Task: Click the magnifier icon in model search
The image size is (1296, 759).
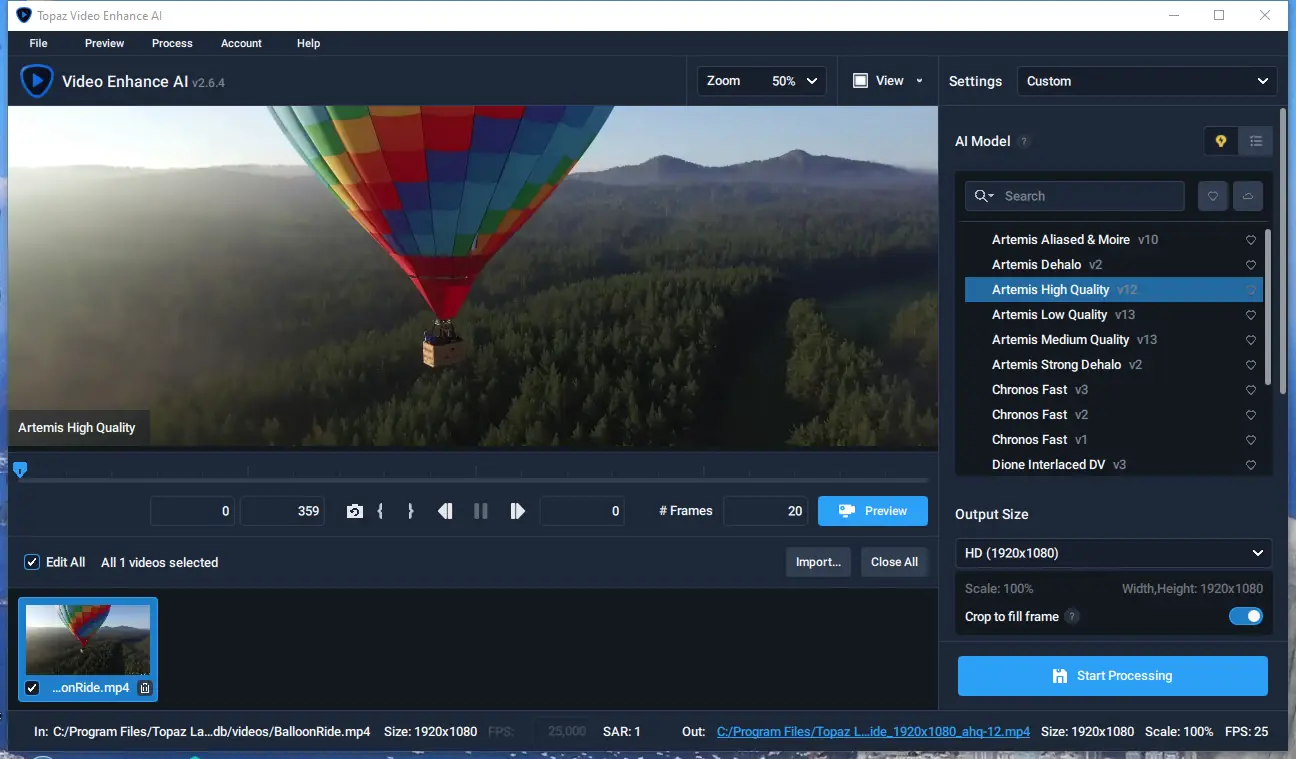Action: [x=984, y=196]
